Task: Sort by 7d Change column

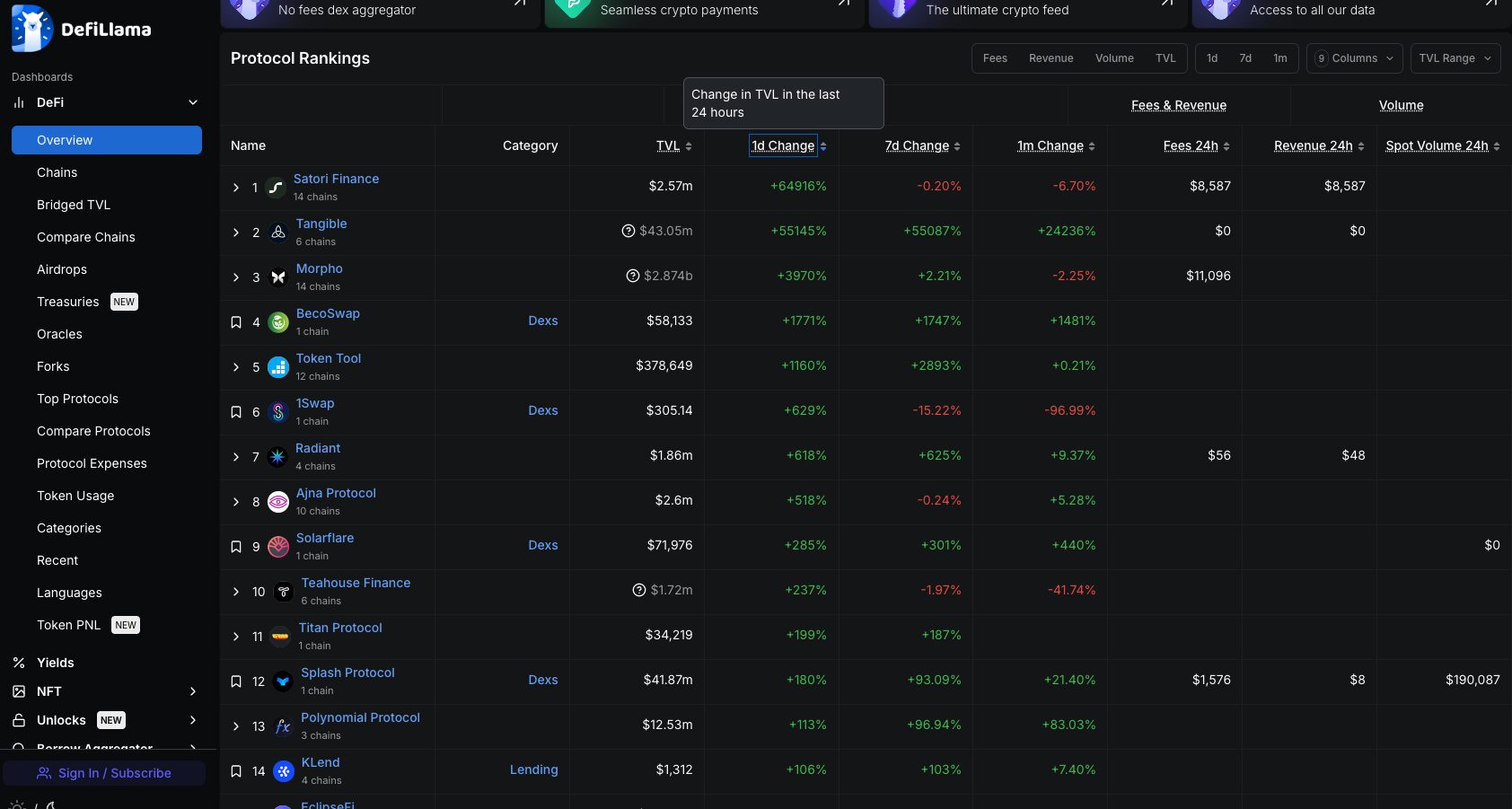Action: coord(917,145)
